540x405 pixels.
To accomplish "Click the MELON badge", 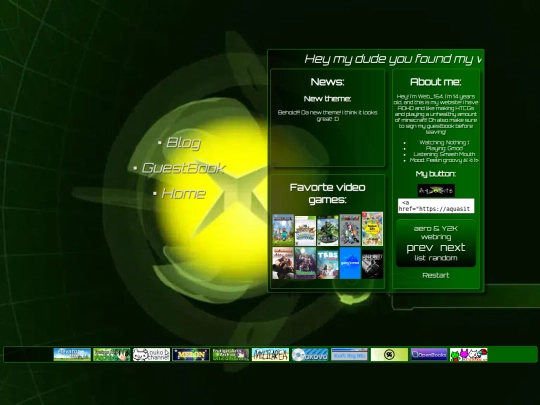I will (191, 354).
